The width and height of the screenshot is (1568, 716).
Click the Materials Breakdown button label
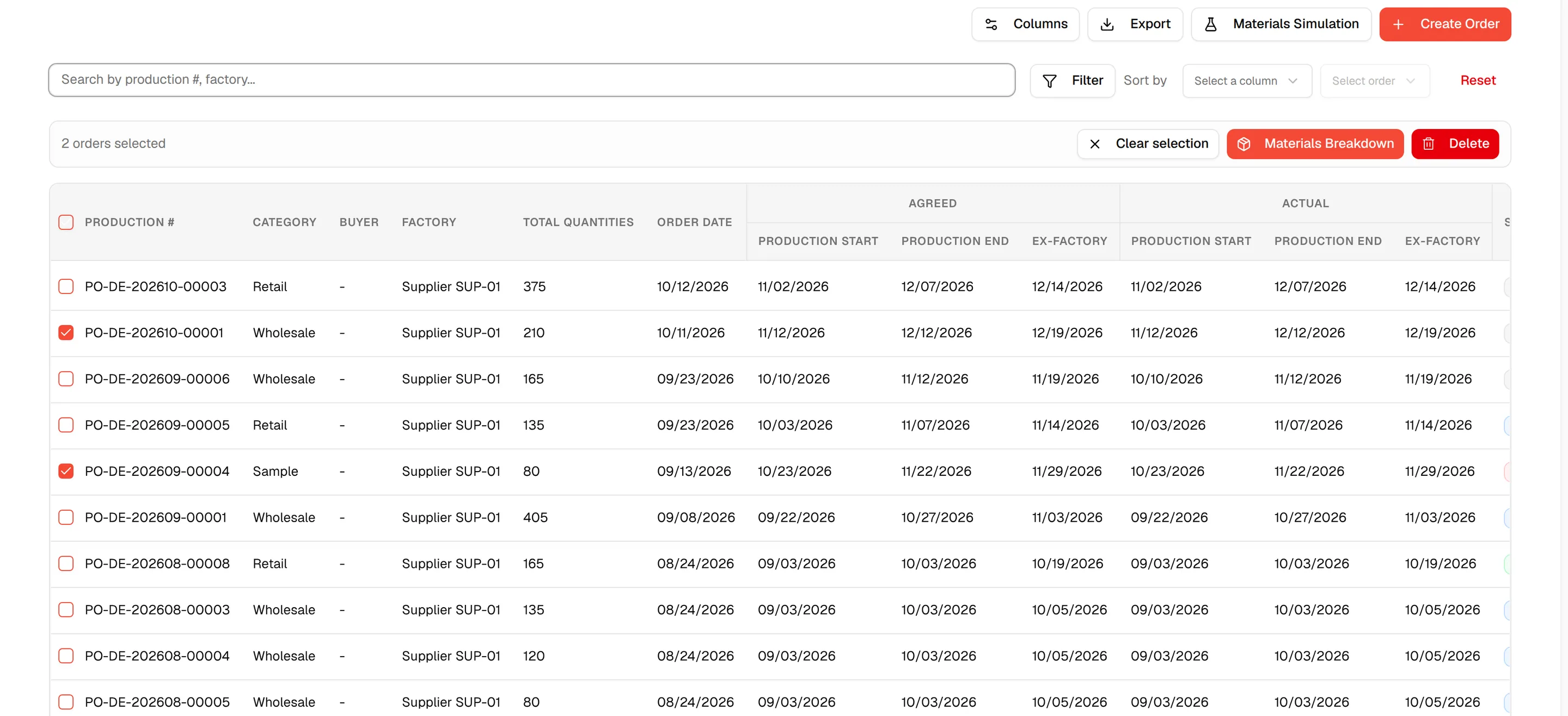(x=1329, y=144)
